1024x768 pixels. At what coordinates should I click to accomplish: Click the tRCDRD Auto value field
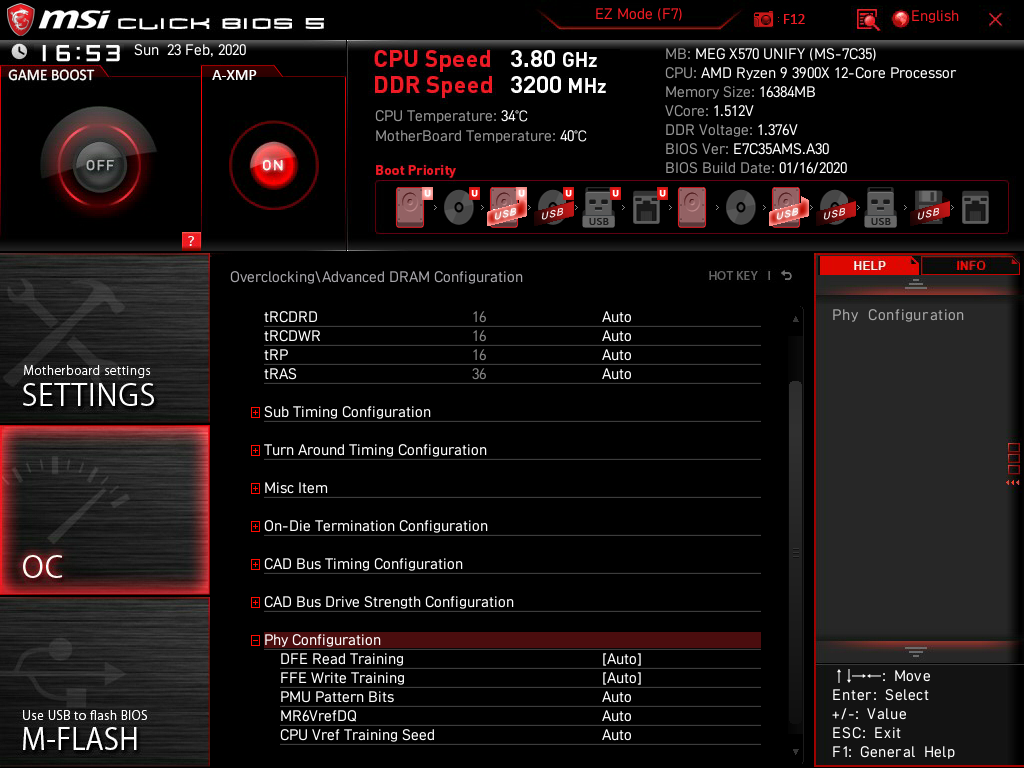pos(616,317)
